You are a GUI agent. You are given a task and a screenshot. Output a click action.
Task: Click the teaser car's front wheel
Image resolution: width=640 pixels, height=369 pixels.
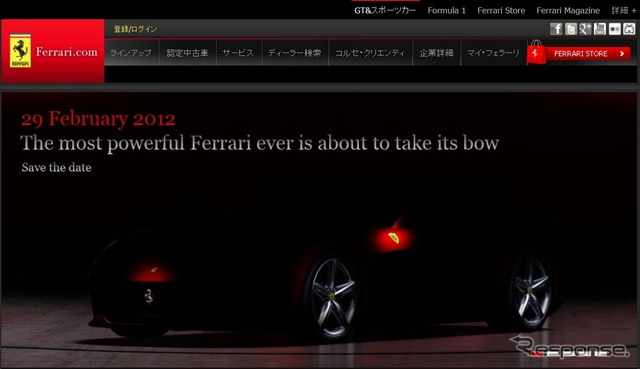pyautogui.click(x=333, y=297)
